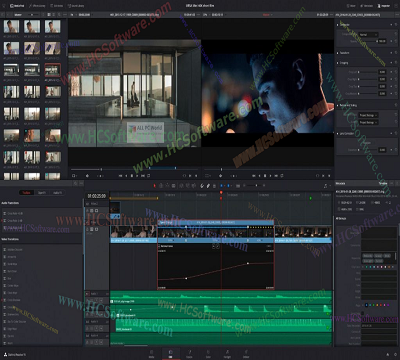Toggle the Edit Index panel button
This screenshot has width=400, height=360.
click(57, 6)
